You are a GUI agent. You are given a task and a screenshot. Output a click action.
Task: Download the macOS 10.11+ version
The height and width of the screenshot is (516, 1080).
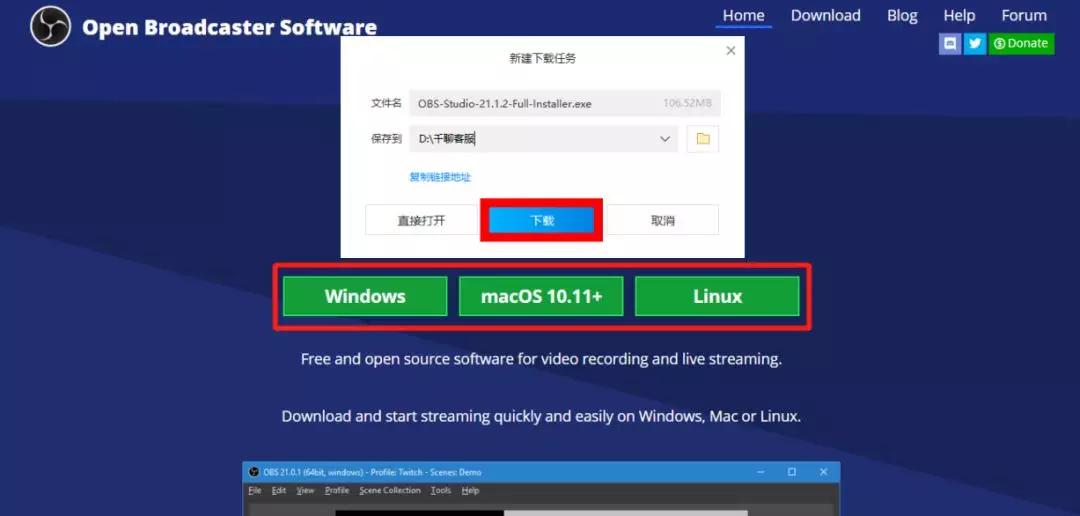point(541,296)
